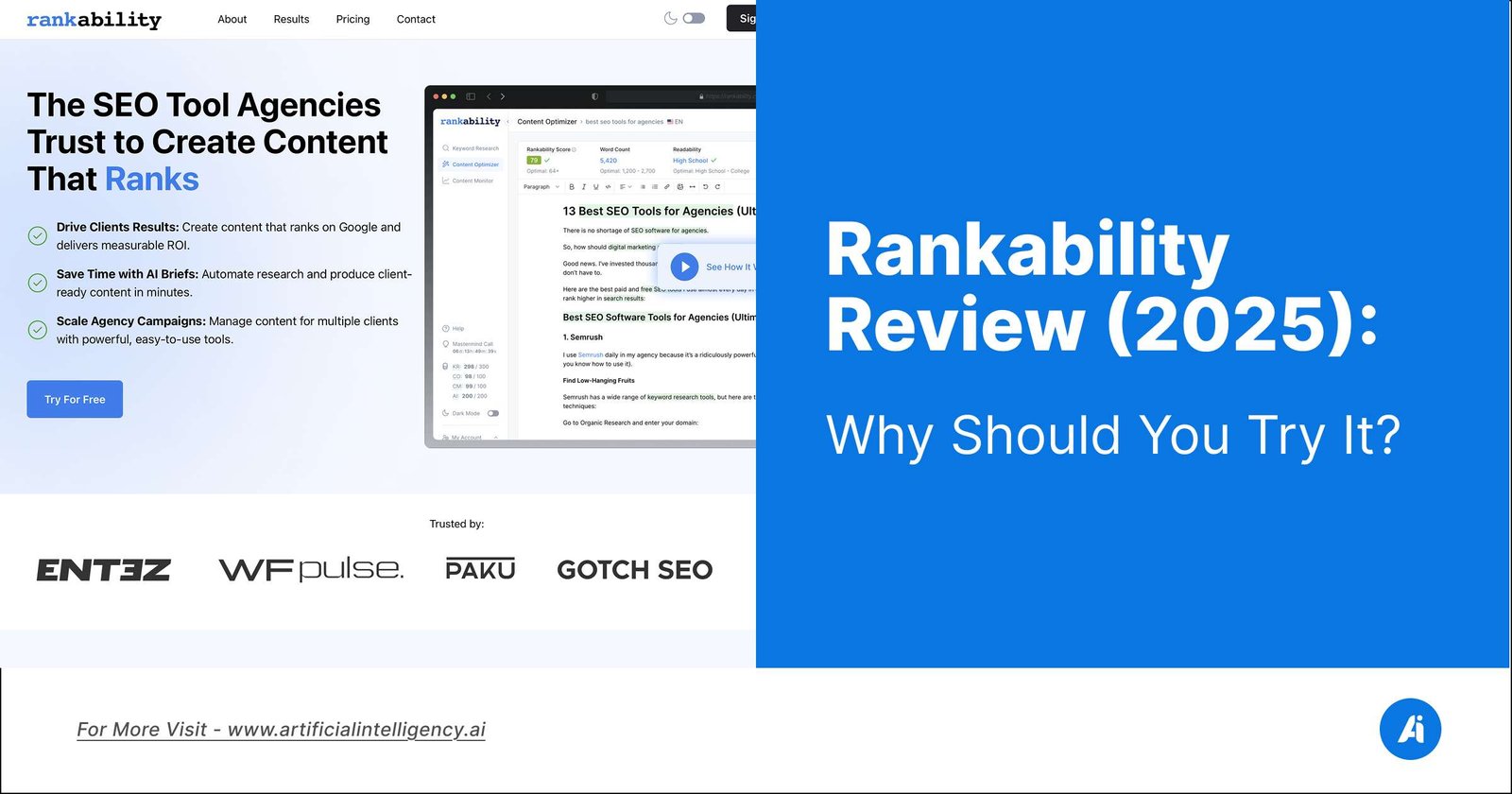Open the www.artificialintelligency.ai footer link
The image size is (1512, 794).
(x=356, y=730)
